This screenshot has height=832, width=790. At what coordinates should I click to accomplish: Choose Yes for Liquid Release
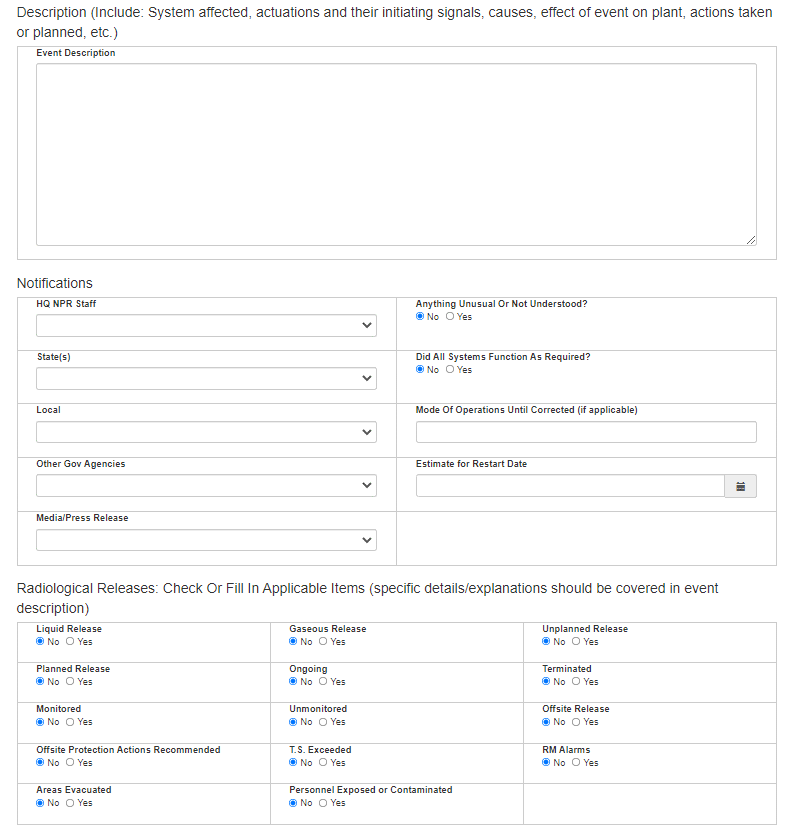point(70,642)
